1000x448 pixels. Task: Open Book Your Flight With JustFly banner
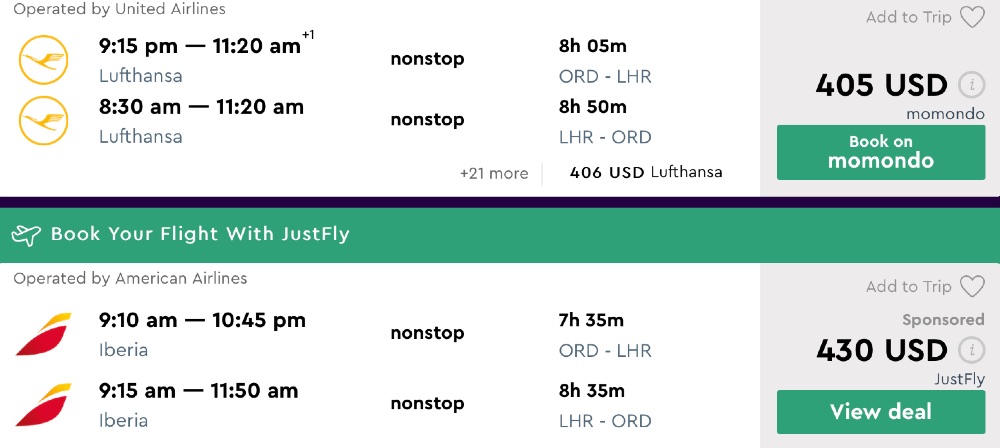[200, 235]
